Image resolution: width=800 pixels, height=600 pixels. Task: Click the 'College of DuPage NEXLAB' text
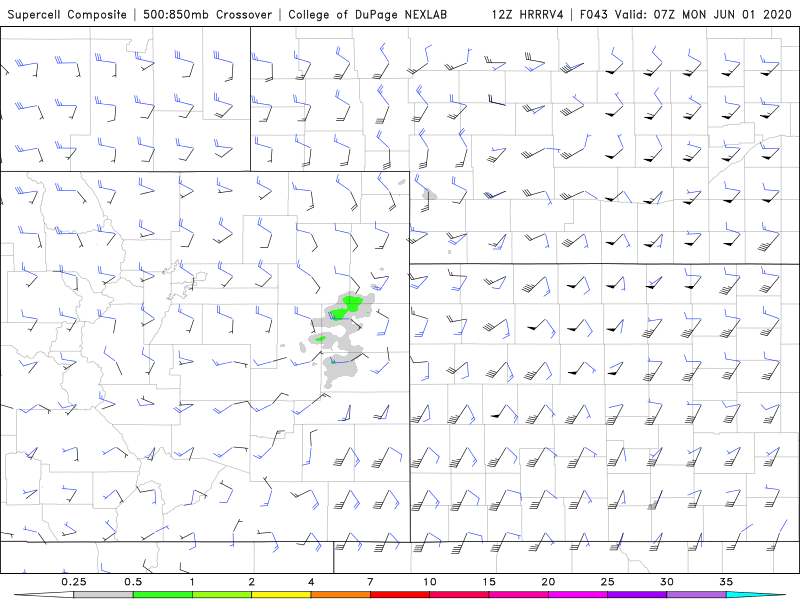click(367, 14)
